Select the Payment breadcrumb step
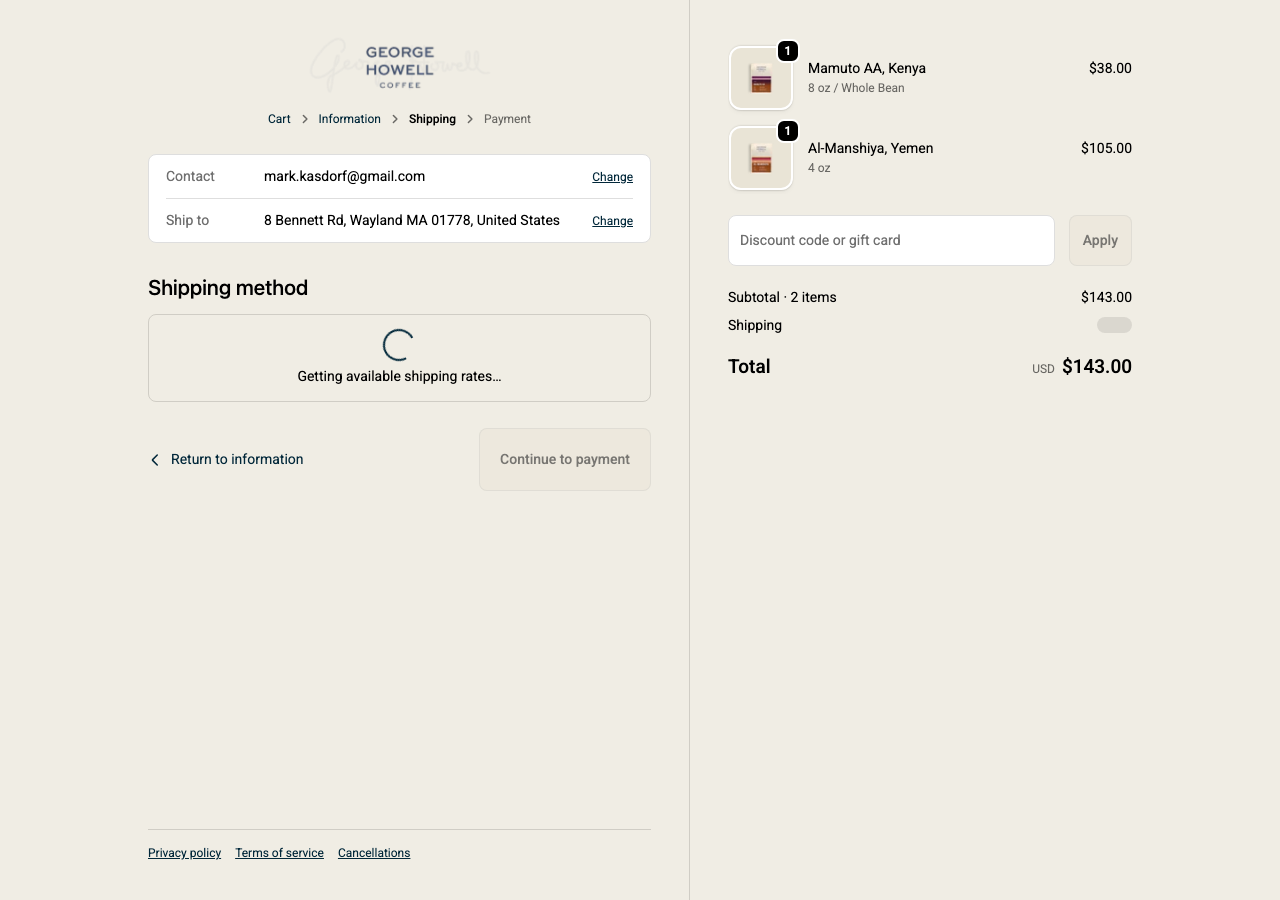This screenshot has width=1280, height=900. click(x=507, y=119)
